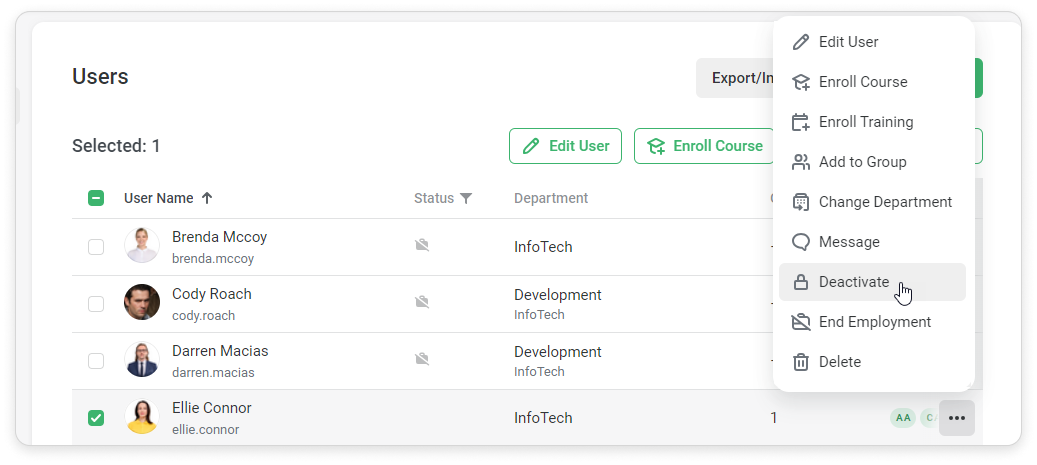The width and height of the screenshot is (1037, 465).
Task: Open the Status column filter
Action: click(466, 198)
